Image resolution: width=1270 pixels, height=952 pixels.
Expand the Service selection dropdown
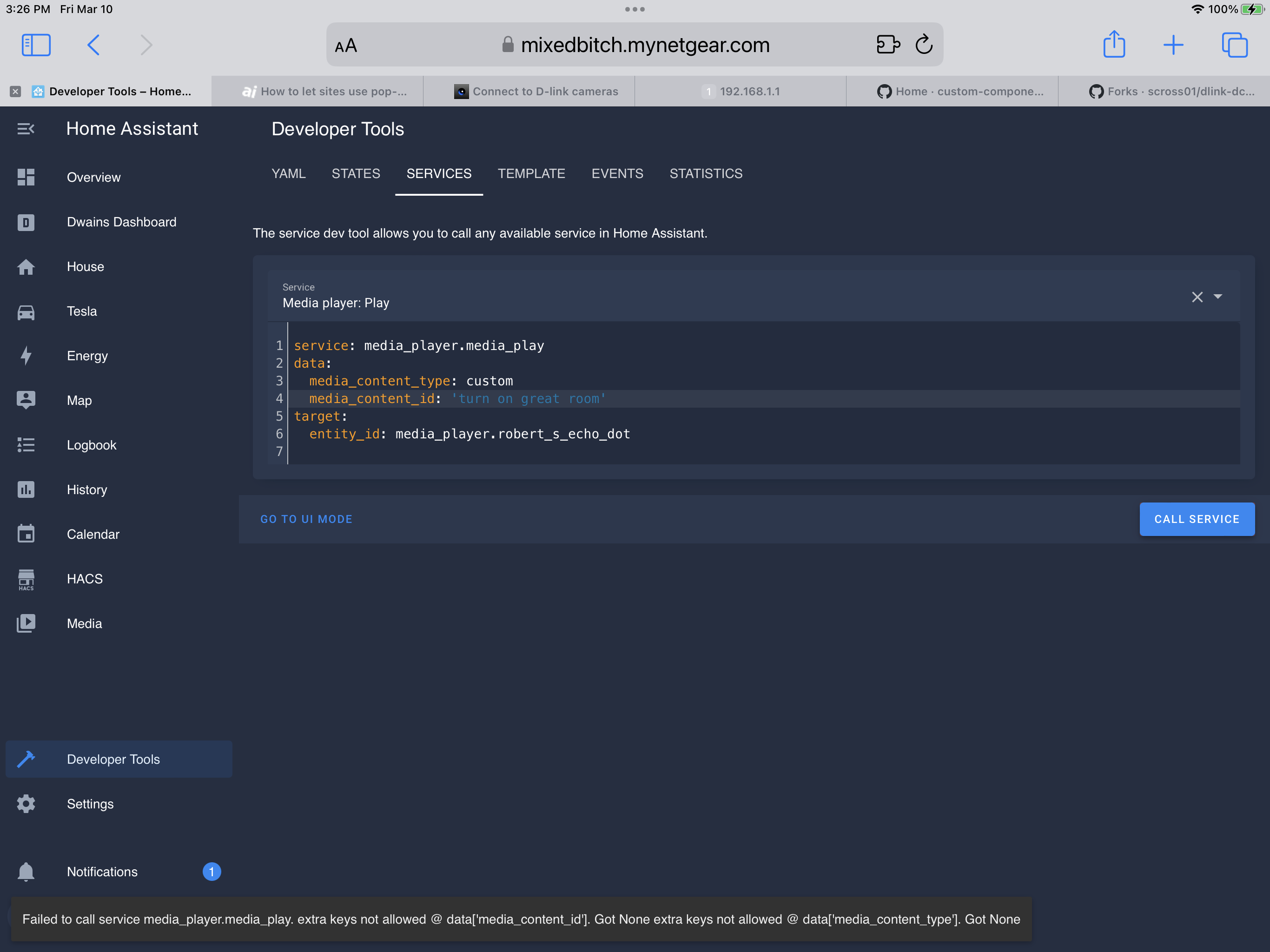(1218, 297)
